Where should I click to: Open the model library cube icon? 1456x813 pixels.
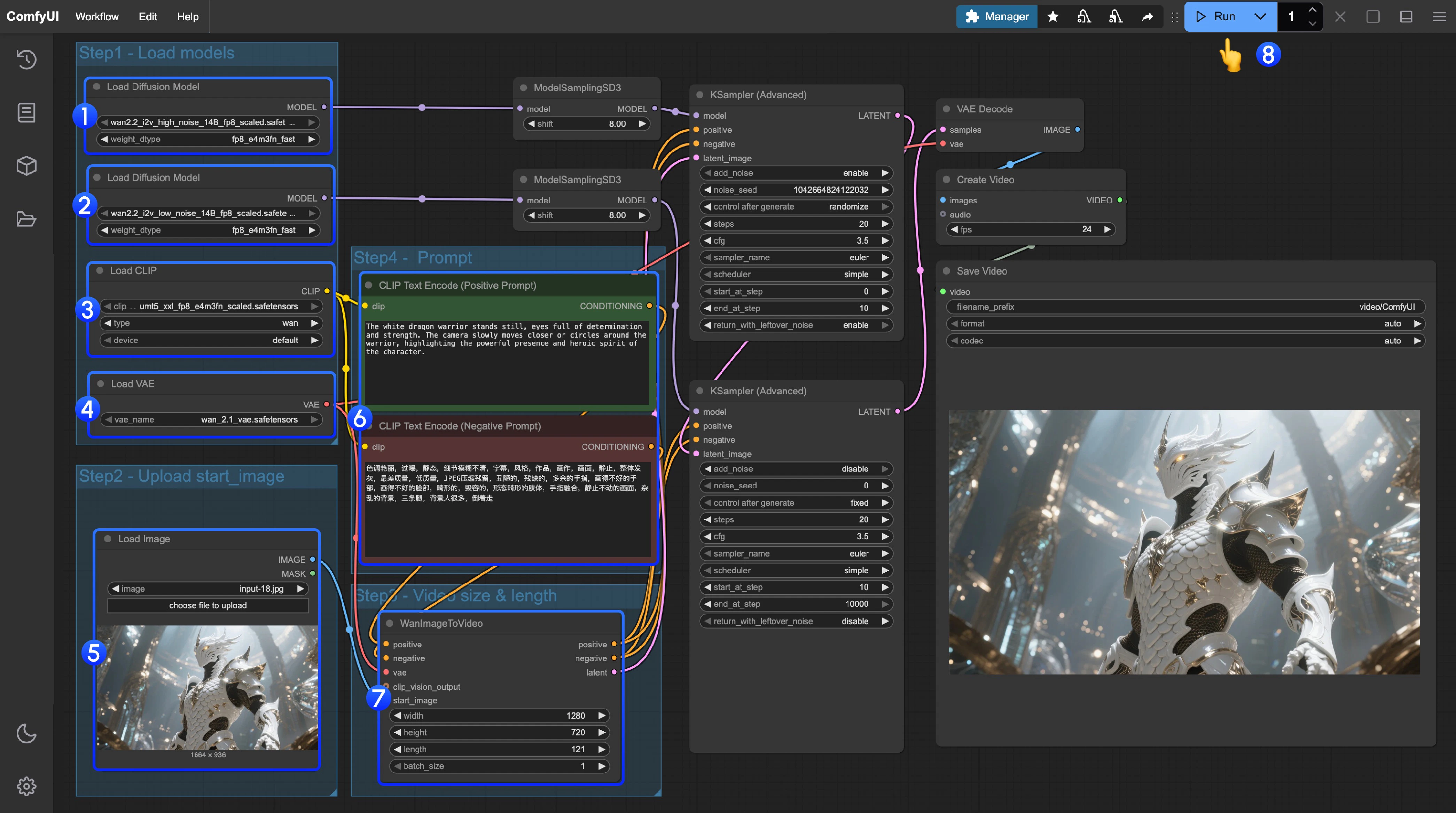[26, 166]
